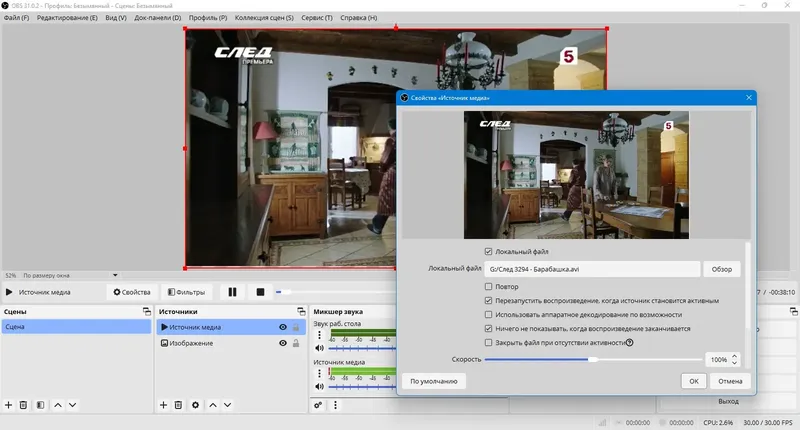800x430 pixels.
Task: Uncheck the Локальный файл checkbox
Action: tap(488, 251)
